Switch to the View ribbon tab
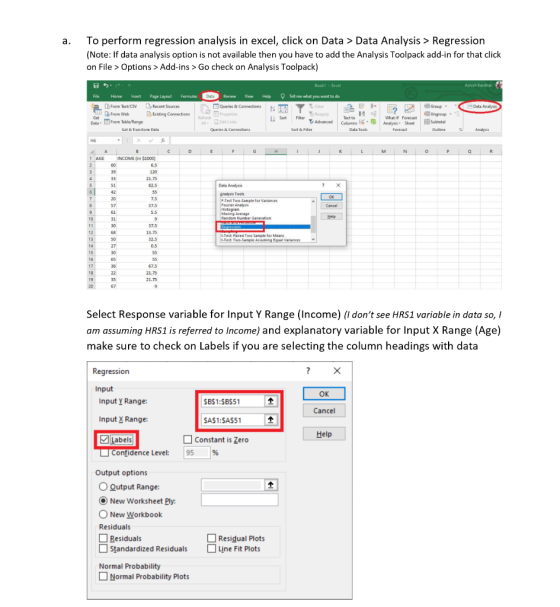The image size is (560, 607). coord(249,96)
